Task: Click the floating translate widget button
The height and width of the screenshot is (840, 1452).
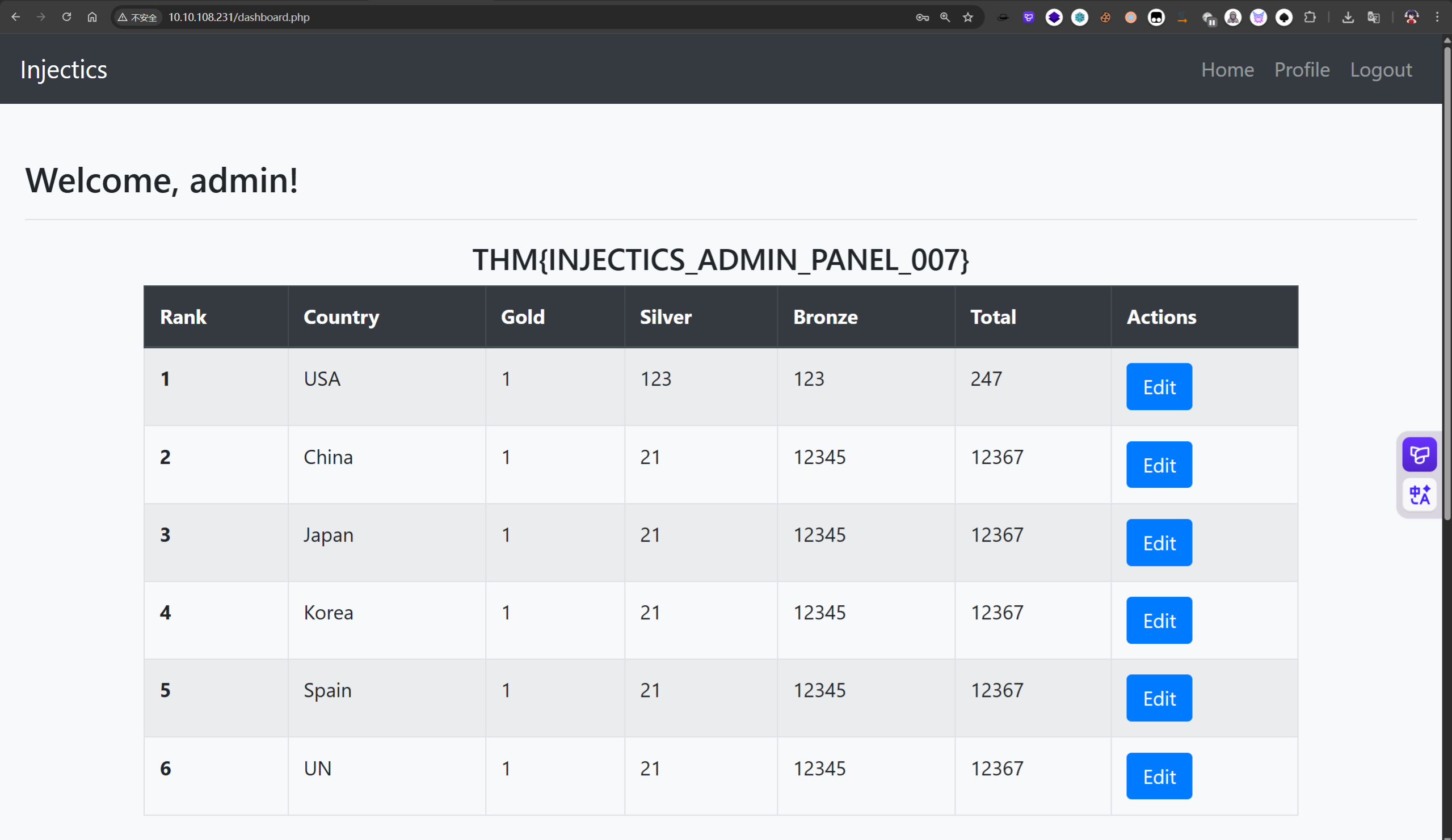Action: (x=1419, y=495)
